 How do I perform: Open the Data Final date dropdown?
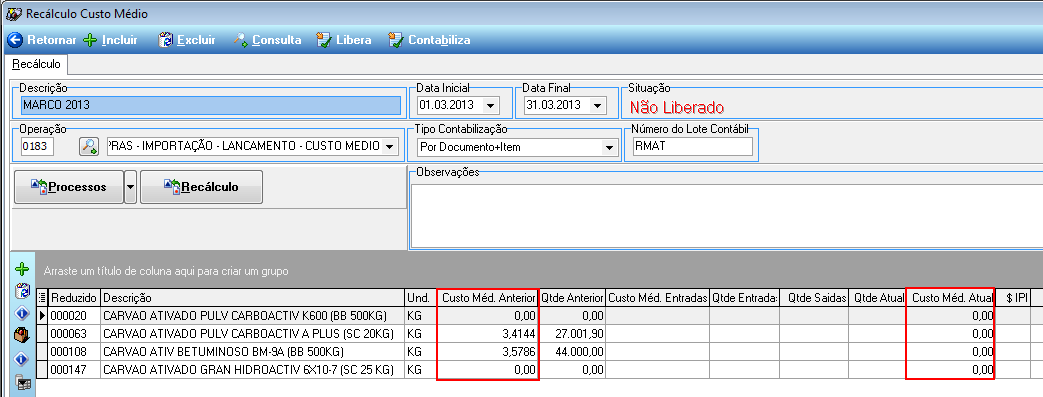[x=597, y=105]
